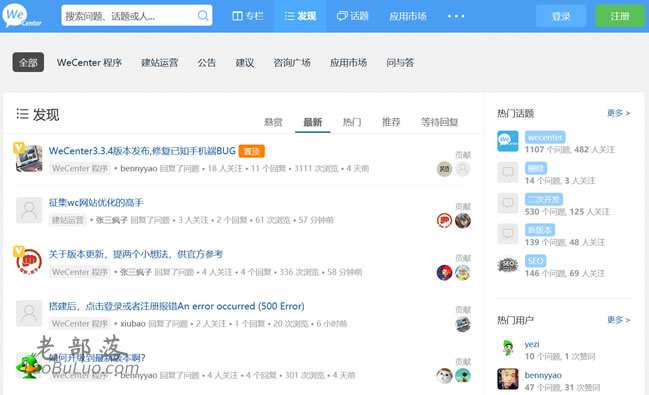Click the search magnifier icon
The height and width of the screenshot is (395, 649).
click(203, 16)
